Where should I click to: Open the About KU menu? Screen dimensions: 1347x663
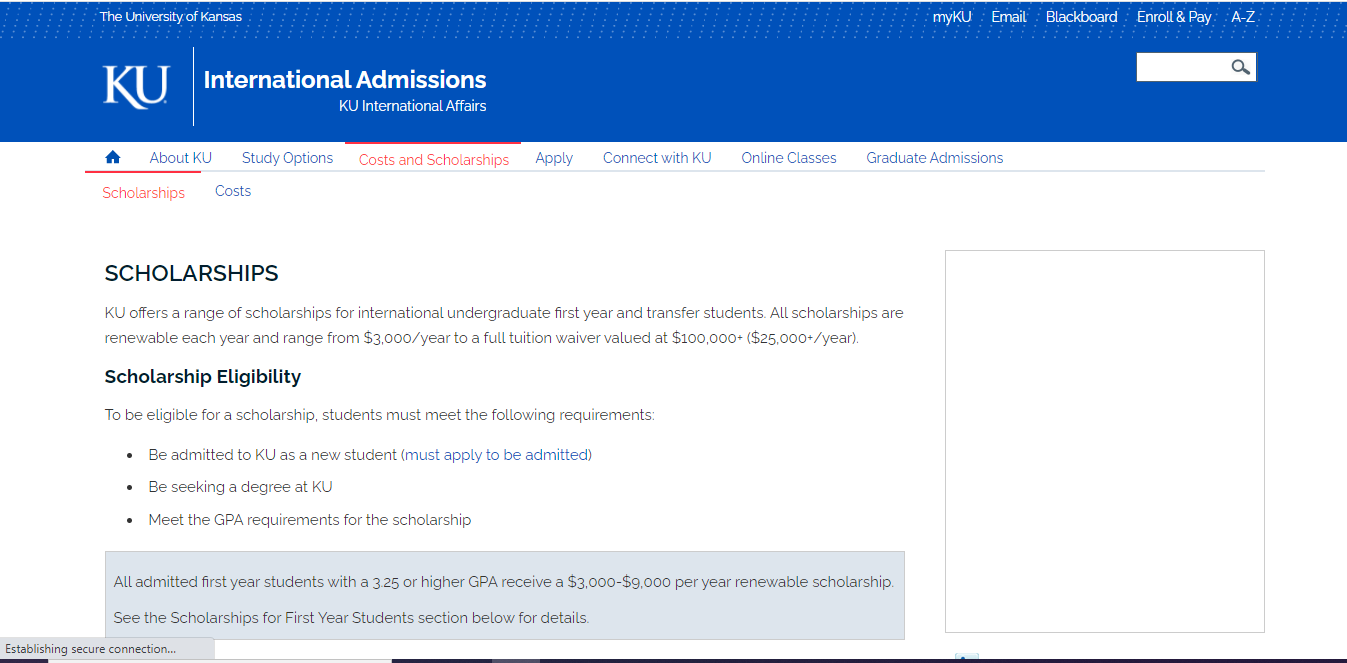pos(181,158)
